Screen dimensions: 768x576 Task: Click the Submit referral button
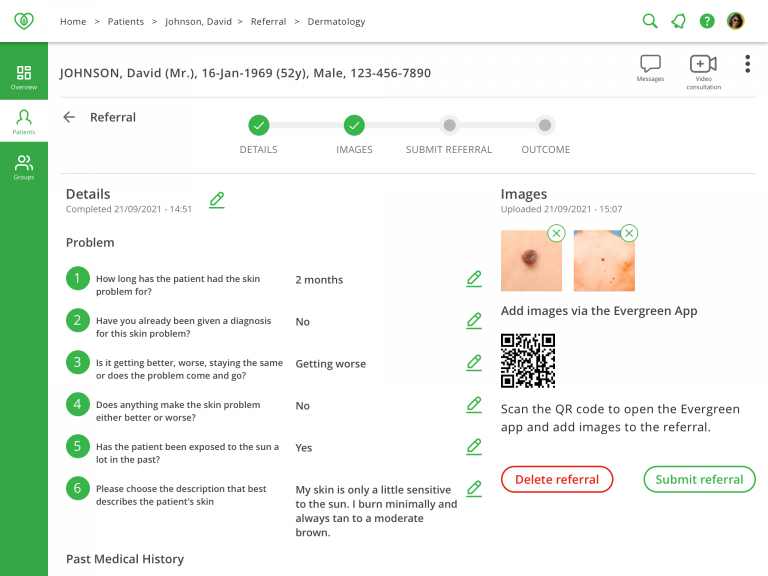pyautogui.click(x=699, y=479)
